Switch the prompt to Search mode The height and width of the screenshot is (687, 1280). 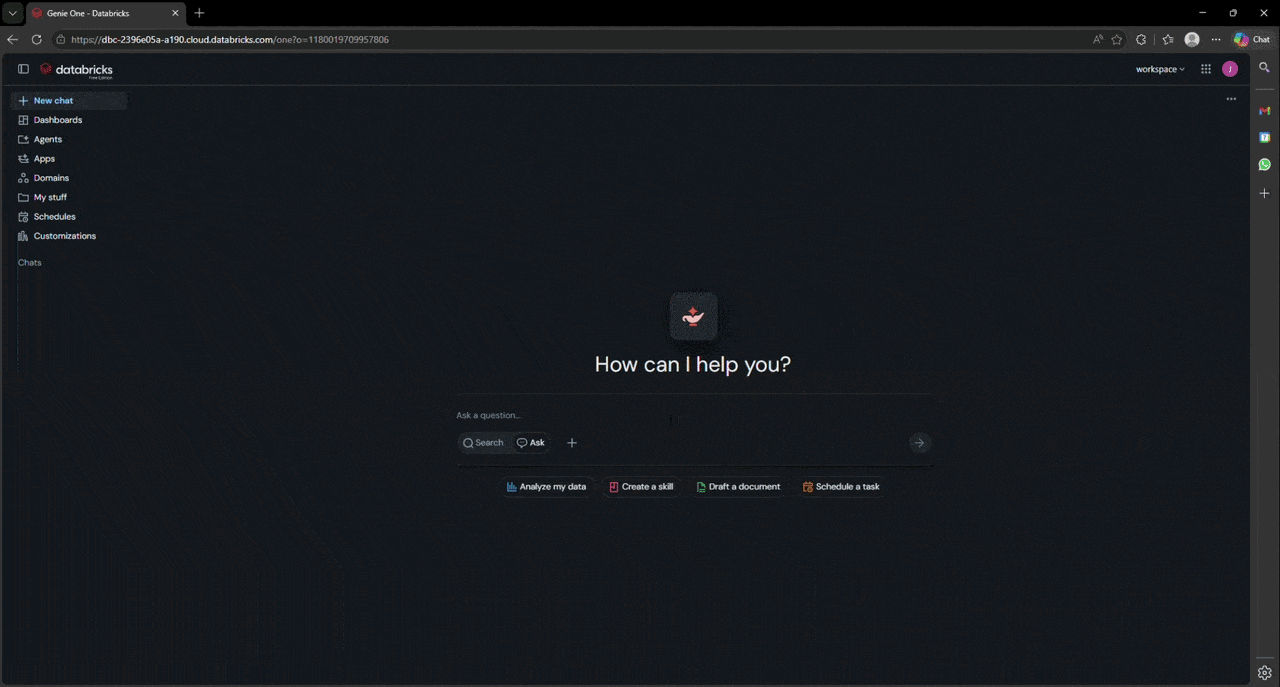click(483, 443)
